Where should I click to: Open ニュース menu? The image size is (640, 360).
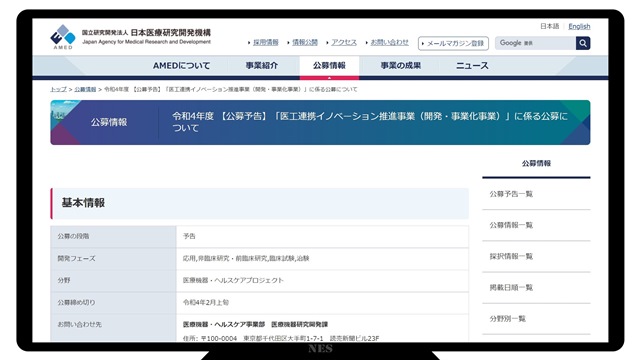coord(472,65)
